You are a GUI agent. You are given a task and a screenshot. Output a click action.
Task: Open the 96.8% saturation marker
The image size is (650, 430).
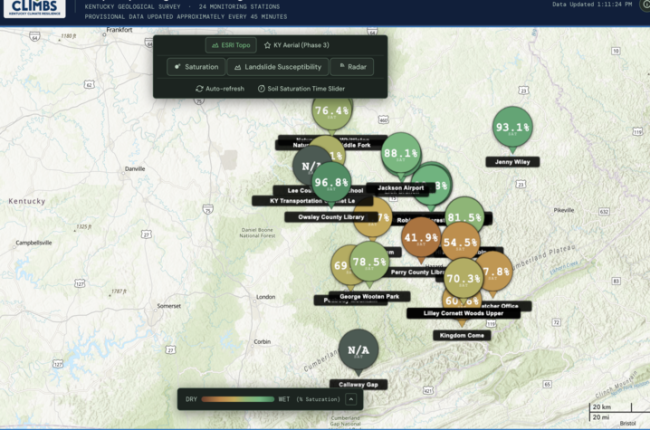tap(331, 182)
